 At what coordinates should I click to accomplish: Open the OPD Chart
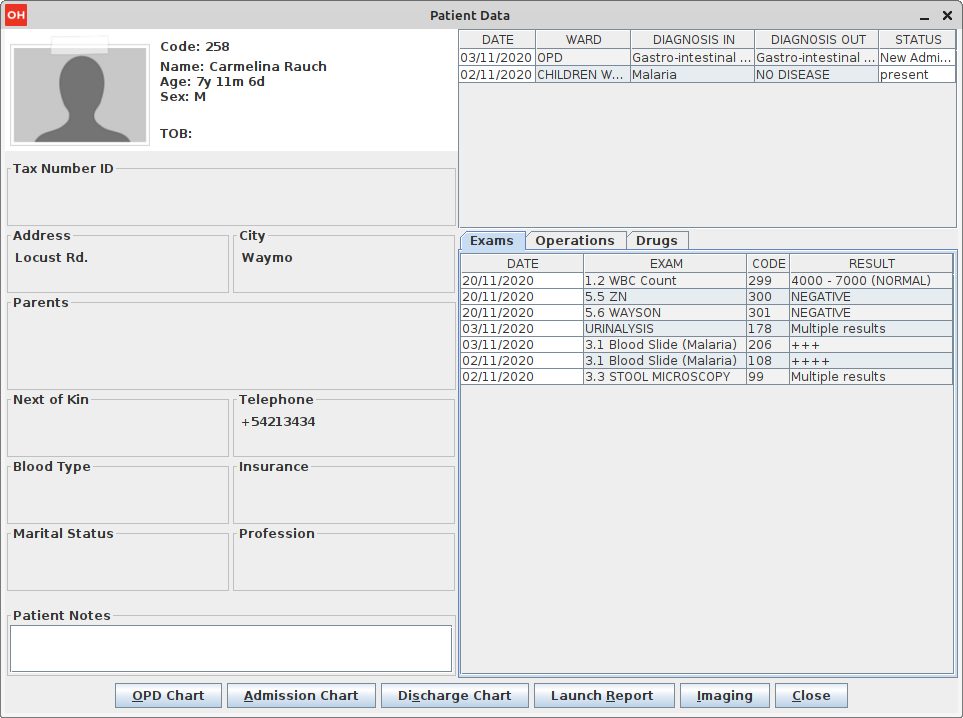168,696
